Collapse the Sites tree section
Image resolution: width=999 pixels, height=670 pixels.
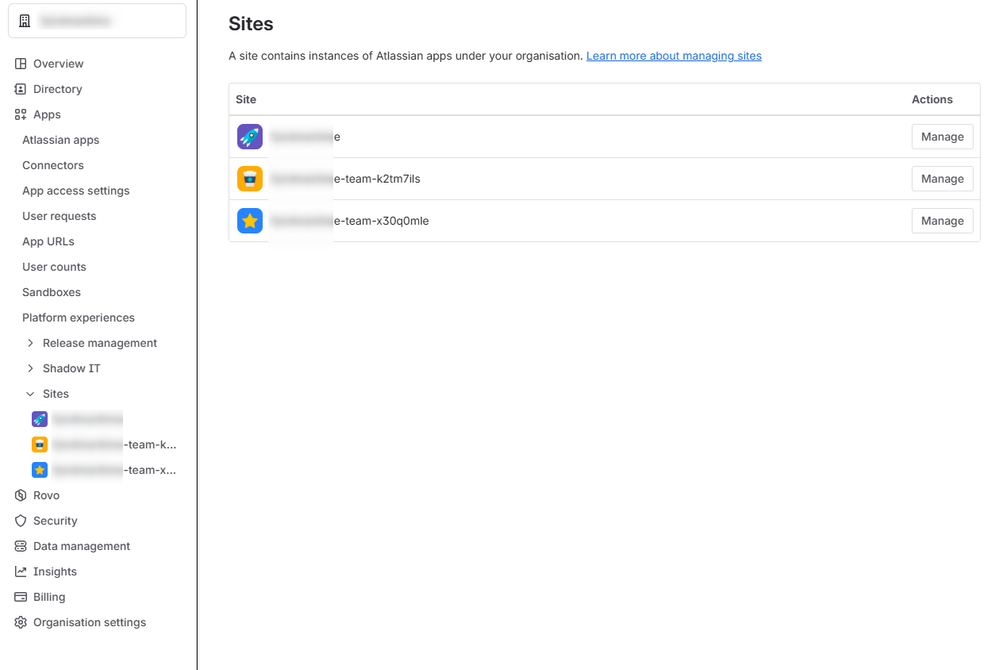30,394
